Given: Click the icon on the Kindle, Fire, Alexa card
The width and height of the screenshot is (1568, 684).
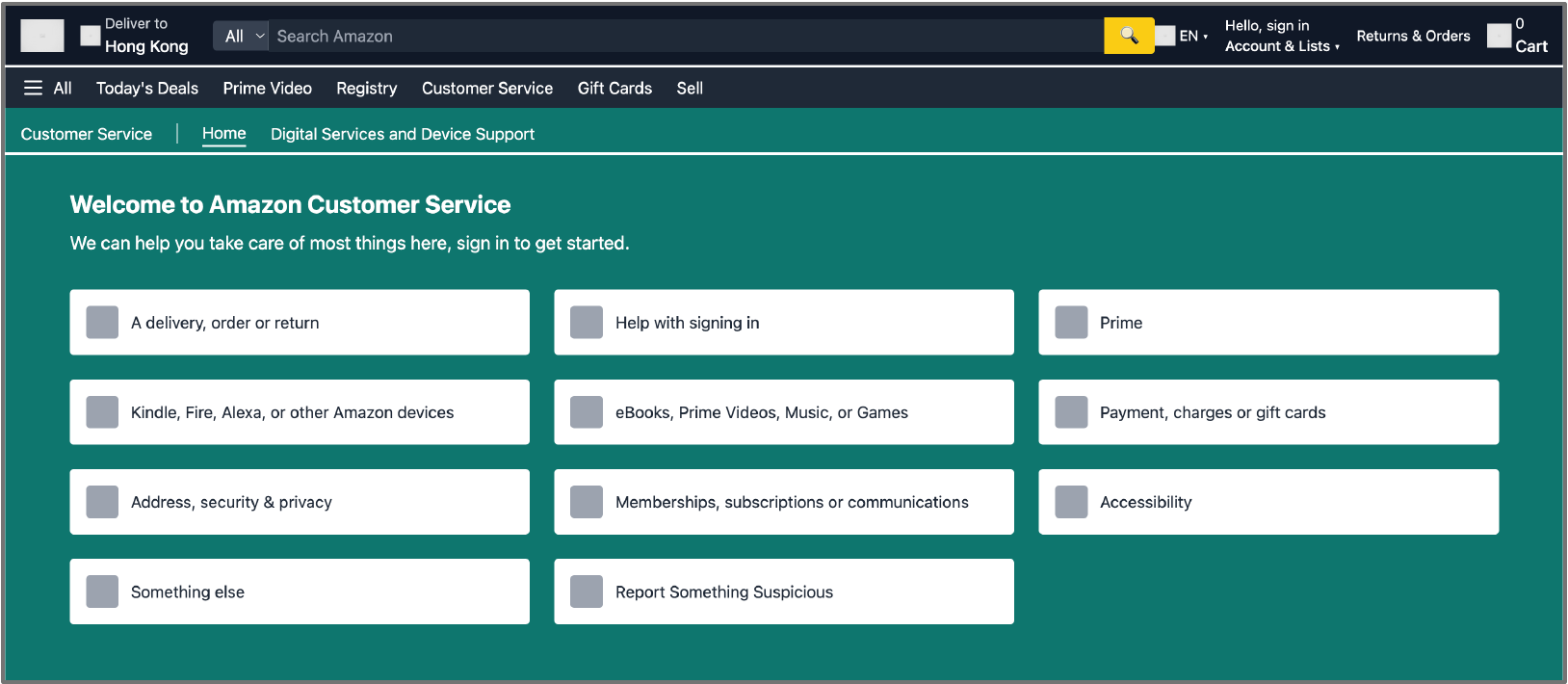Looking at the screenshot, I should point(102,412).
